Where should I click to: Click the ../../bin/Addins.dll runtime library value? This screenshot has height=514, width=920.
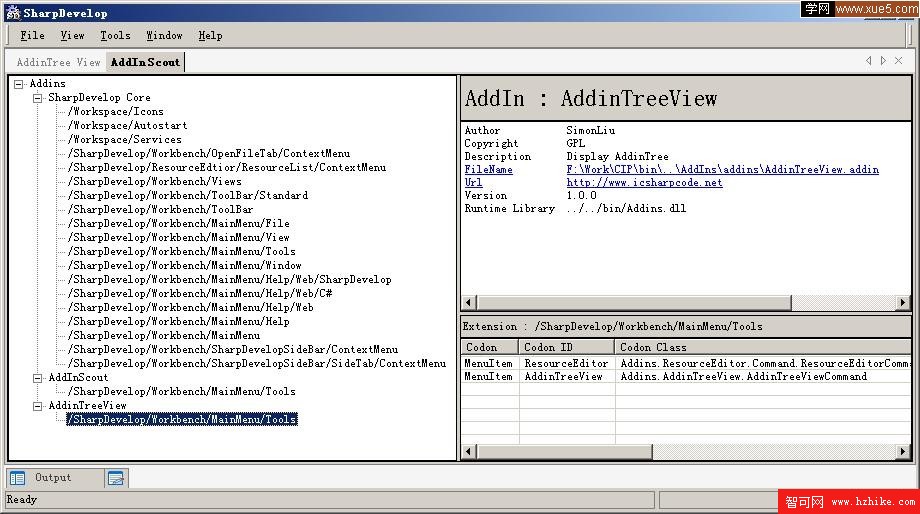[x=626, y=209]
